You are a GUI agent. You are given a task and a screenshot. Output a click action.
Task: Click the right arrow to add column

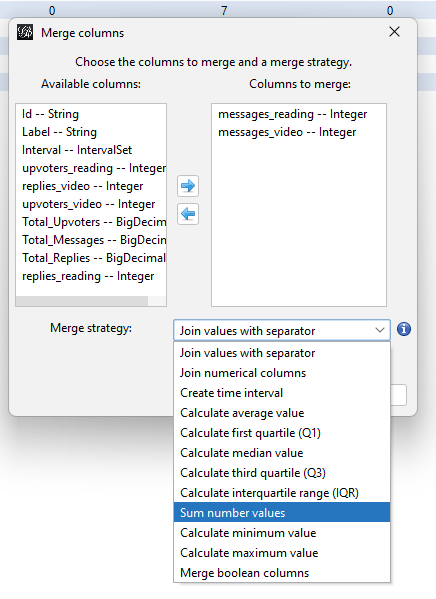(188, 186)
